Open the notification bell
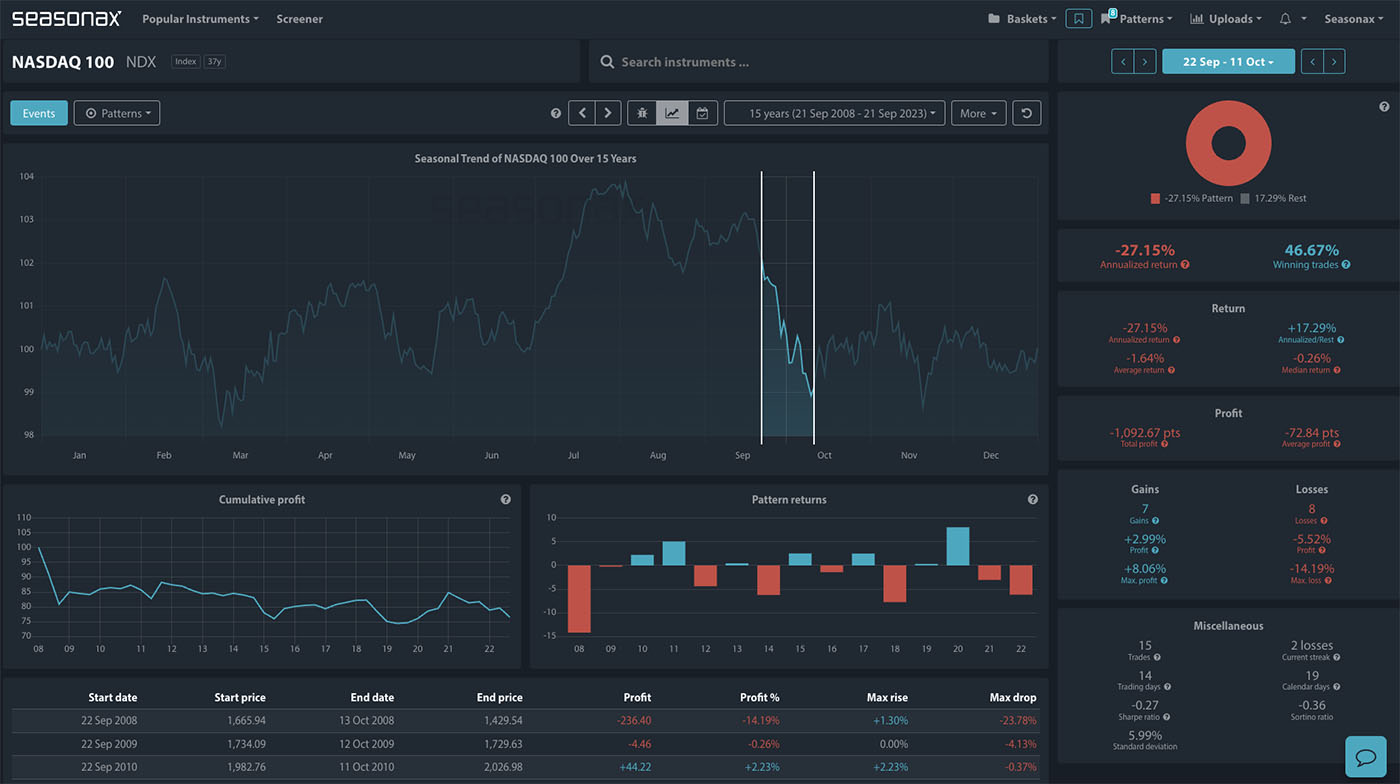 coord(1285,19)
